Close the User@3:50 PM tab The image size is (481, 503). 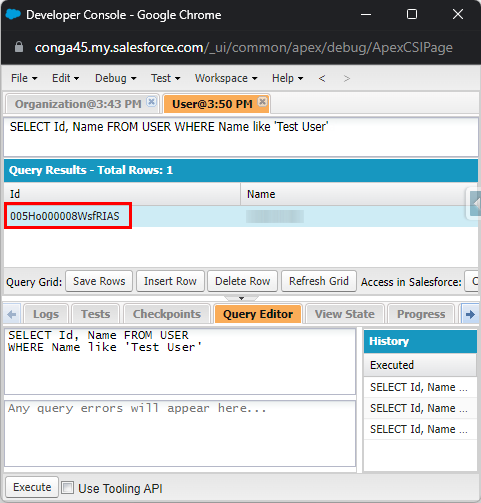[x=263, y=101]
